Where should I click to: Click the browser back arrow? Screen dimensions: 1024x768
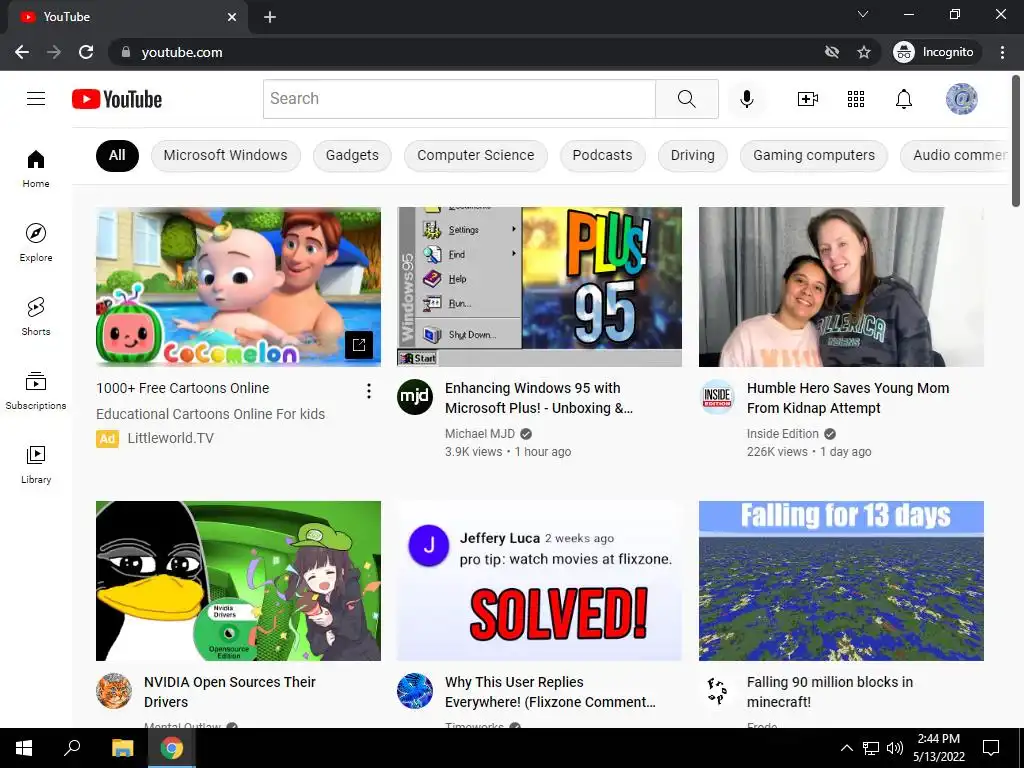coord(22,52)
